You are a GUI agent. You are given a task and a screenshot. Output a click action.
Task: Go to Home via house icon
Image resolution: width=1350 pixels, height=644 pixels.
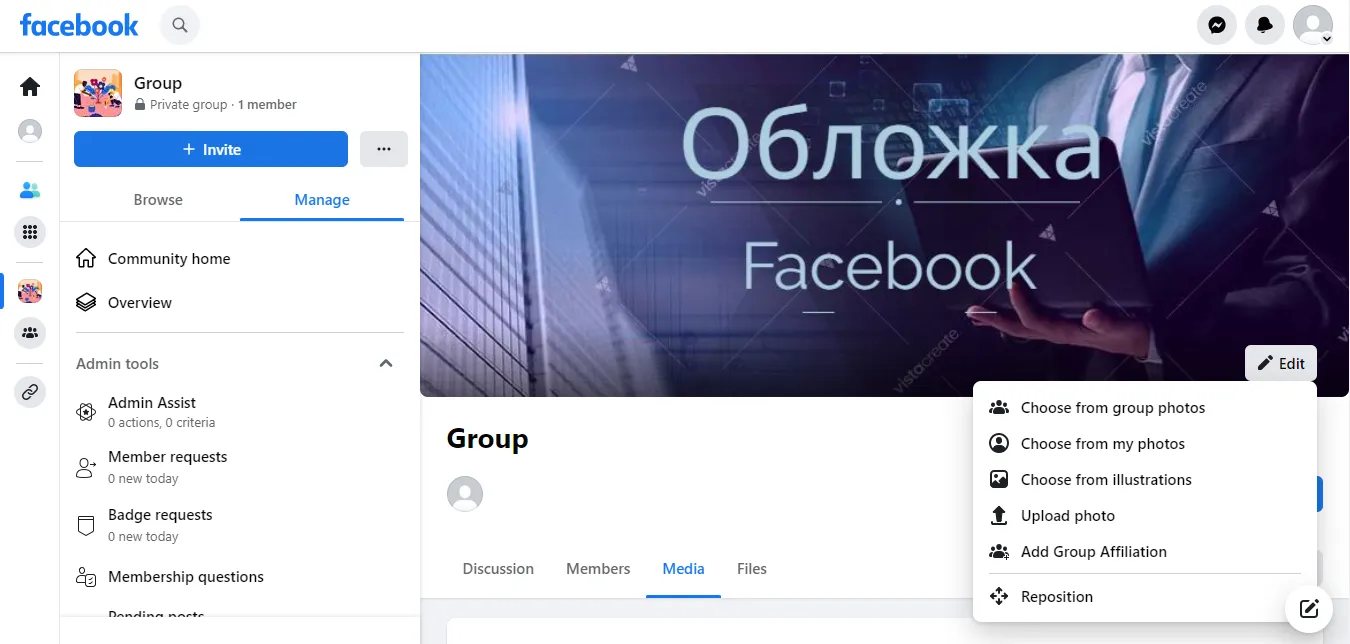click(x=30, y=87)
